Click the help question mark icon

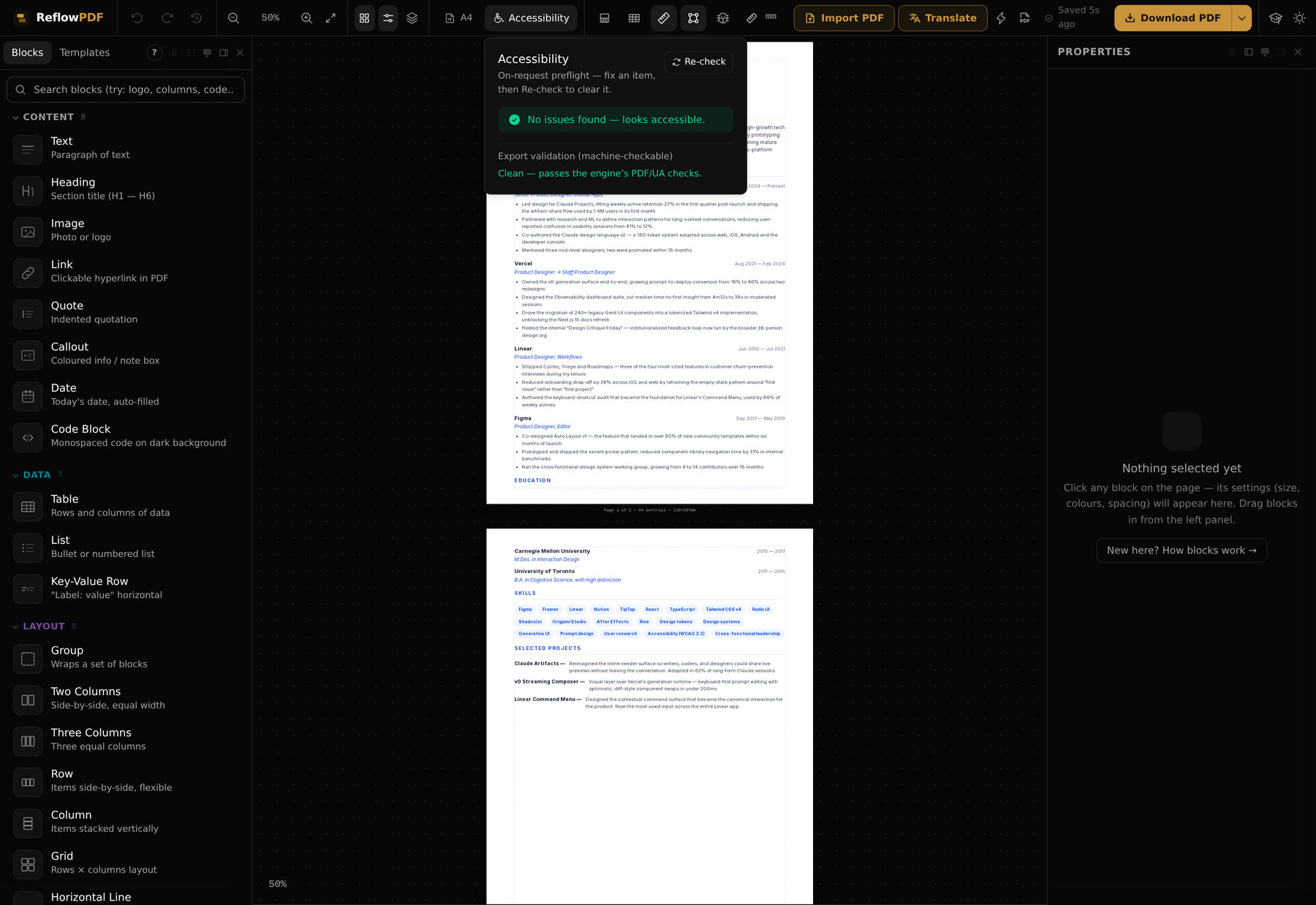coord(154,53)
